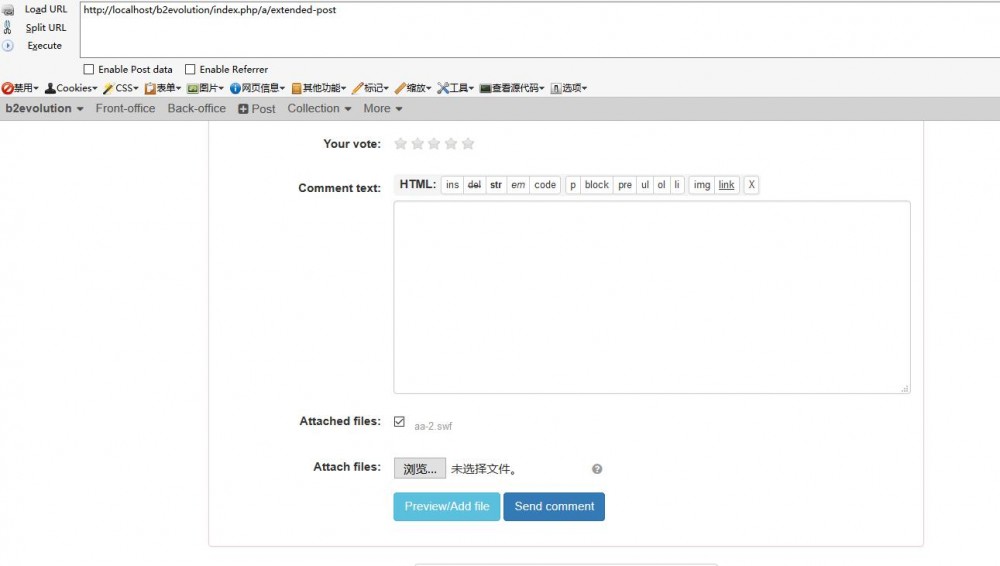The image size is (1000, 566).
Task: Click the textarea resize grip handle
Action: tap(904, 388)
